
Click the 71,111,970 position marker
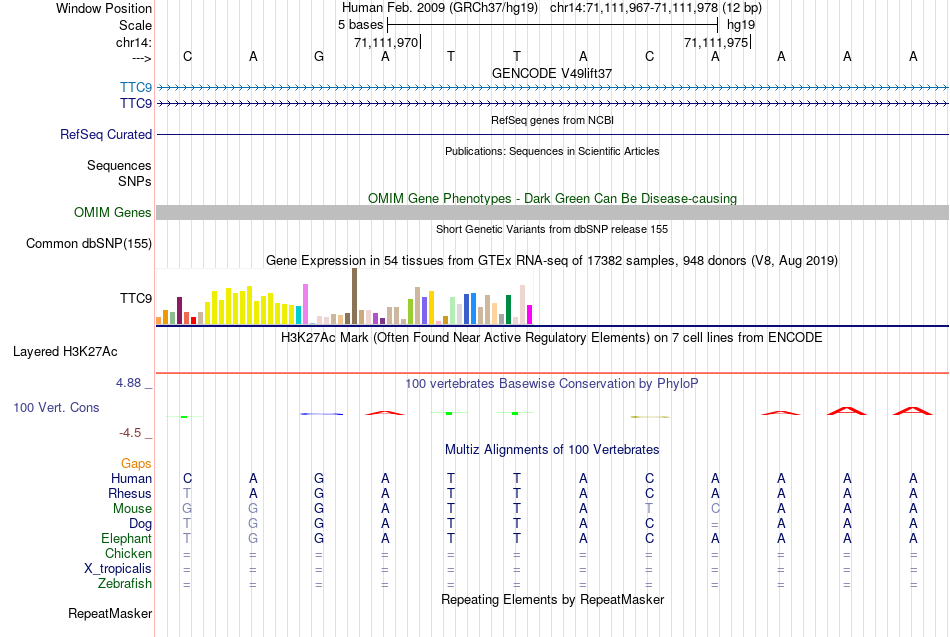(x=387, y=42)
